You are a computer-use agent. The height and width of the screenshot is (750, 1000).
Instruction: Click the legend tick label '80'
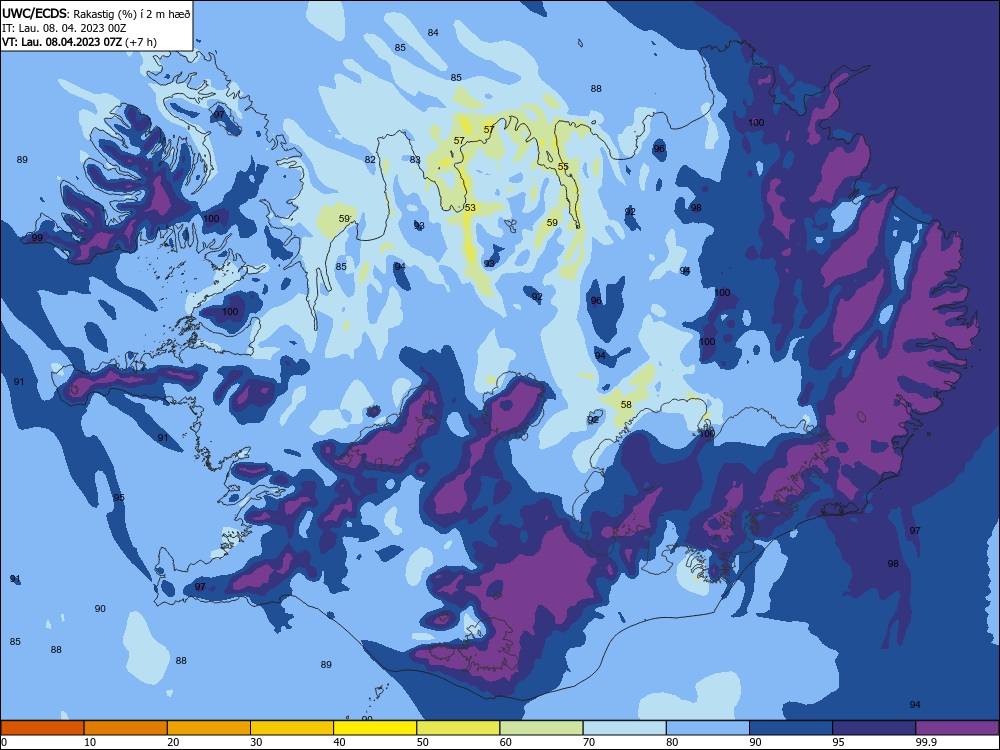point(672,742)
